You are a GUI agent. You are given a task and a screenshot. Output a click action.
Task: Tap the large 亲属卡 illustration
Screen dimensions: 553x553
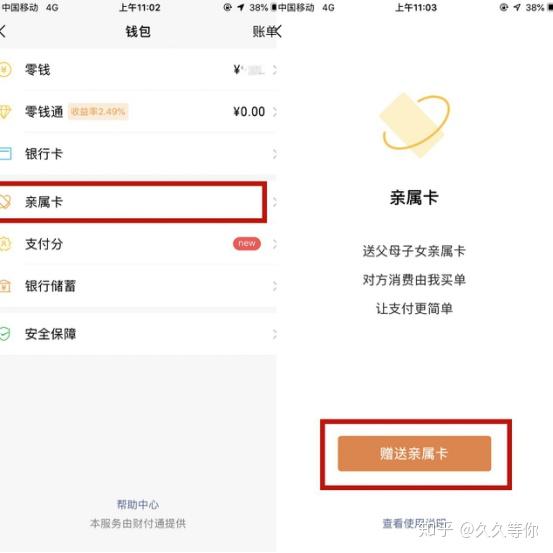(x=415, y=124)
